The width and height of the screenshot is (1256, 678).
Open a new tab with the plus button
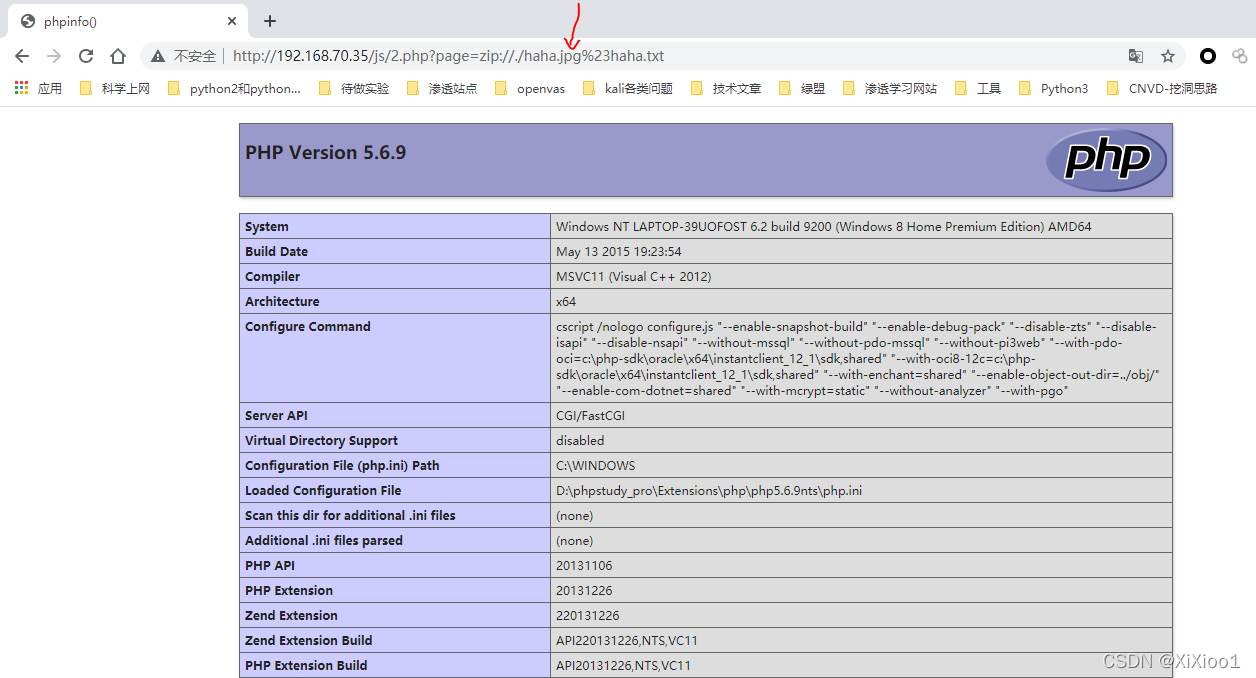point(270,21)
